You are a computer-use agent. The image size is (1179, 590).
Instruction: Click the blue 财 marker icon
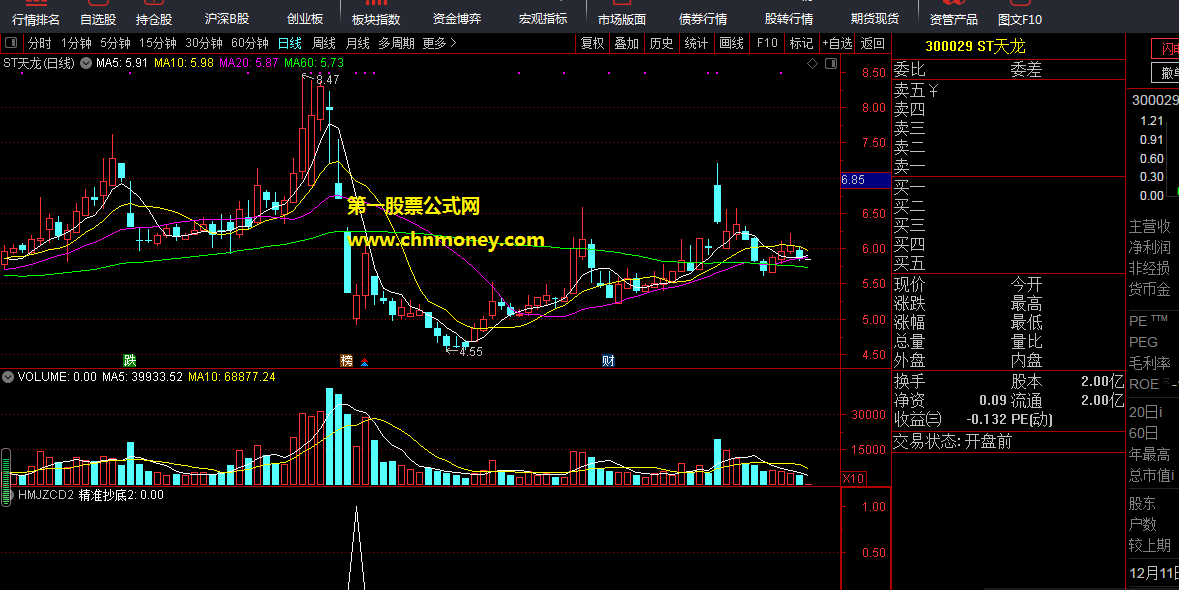point(608,361)
